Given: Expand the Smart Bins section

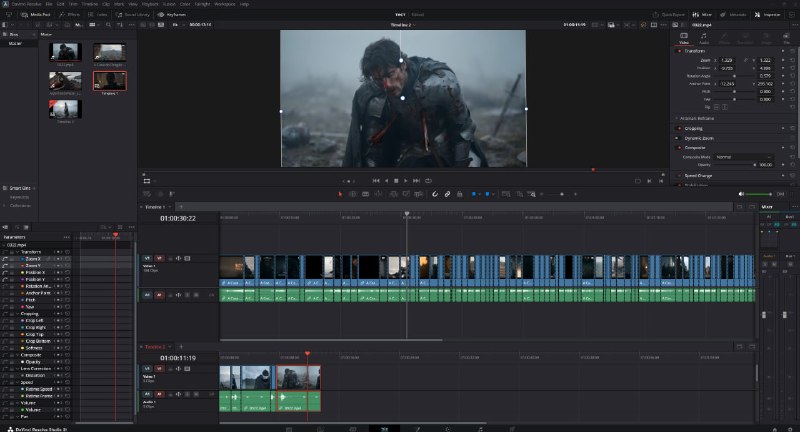Looking at the screenshot, I should click(19, 188).
